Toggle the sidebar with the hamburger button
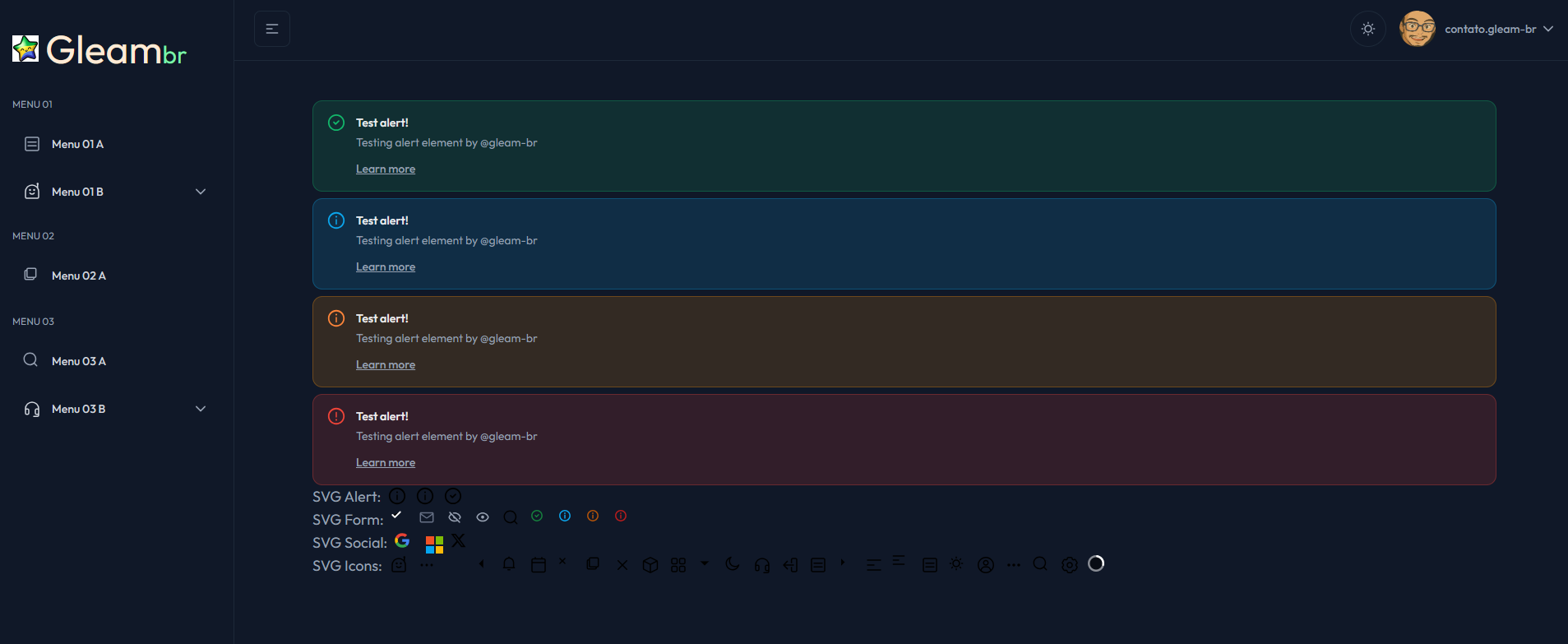Viewport: 1568px width, 644px height. pos(272,29)
